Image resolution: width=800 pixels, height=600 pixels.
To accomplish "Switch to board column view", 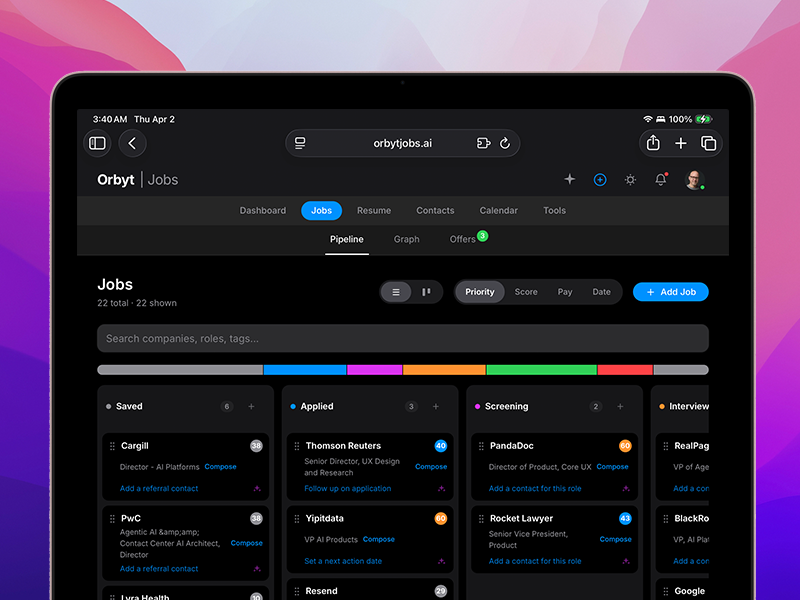I will coord(426,292).
